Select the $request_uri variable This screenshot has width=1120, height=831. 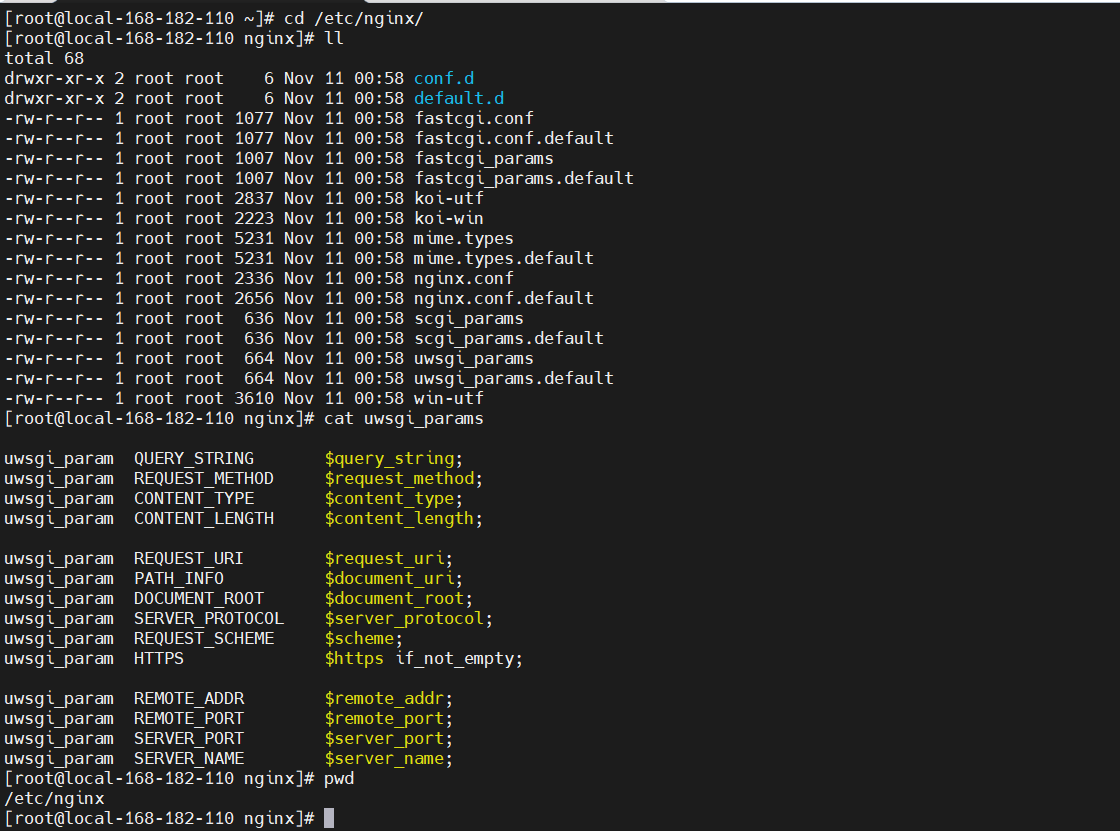[x=384, y=559]
